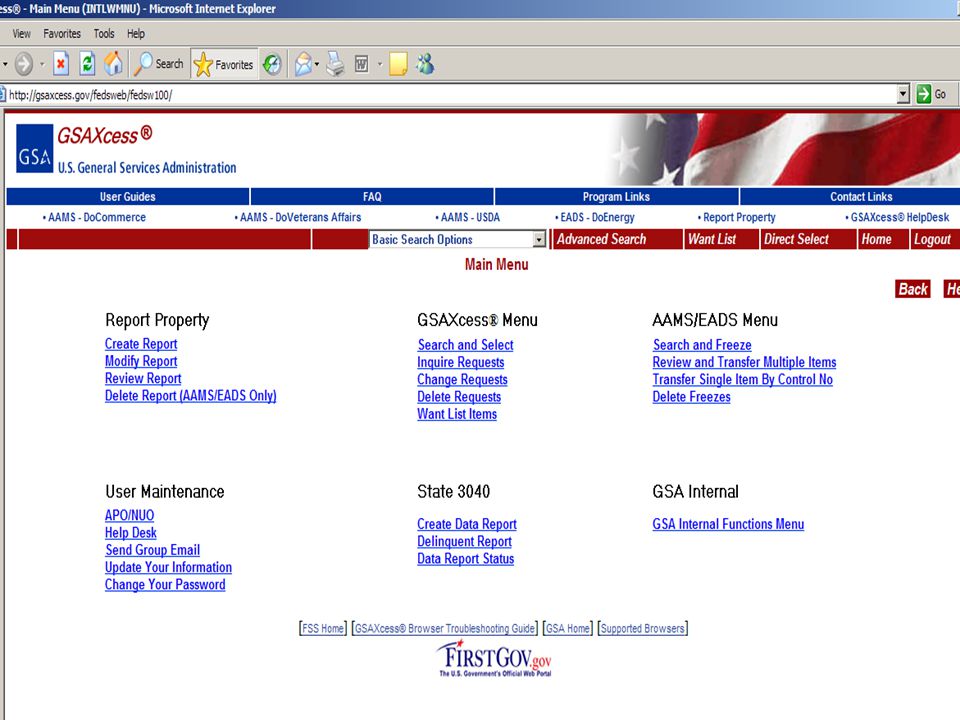Viewport: 960px width, 720px height.
Task: Open browsing History icon
Action: click(272, 64)
